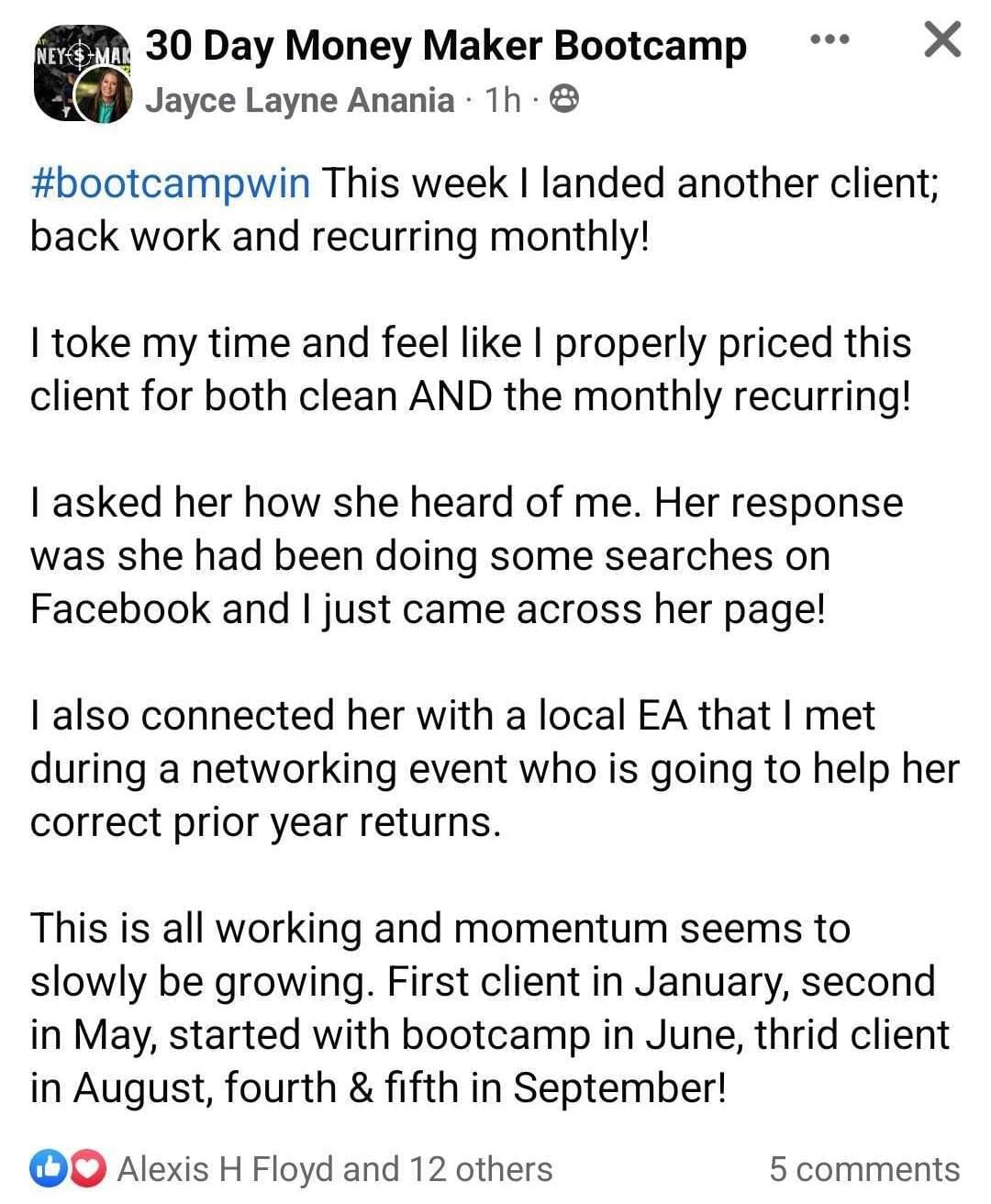Open the 30 Day Money Maker Bootcamp group title
The height and width of the screenshot is (1204, 991).
(446, 46)
